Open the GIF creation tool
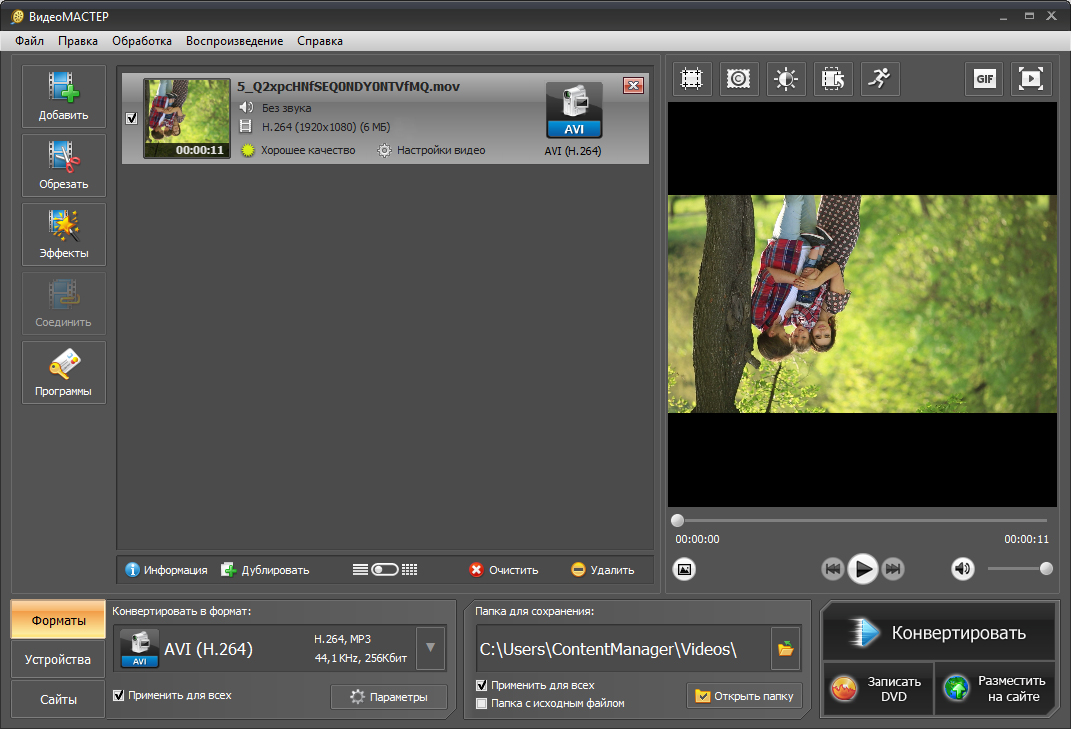Viewport: 1071px width, 729px height. [985, 79]
